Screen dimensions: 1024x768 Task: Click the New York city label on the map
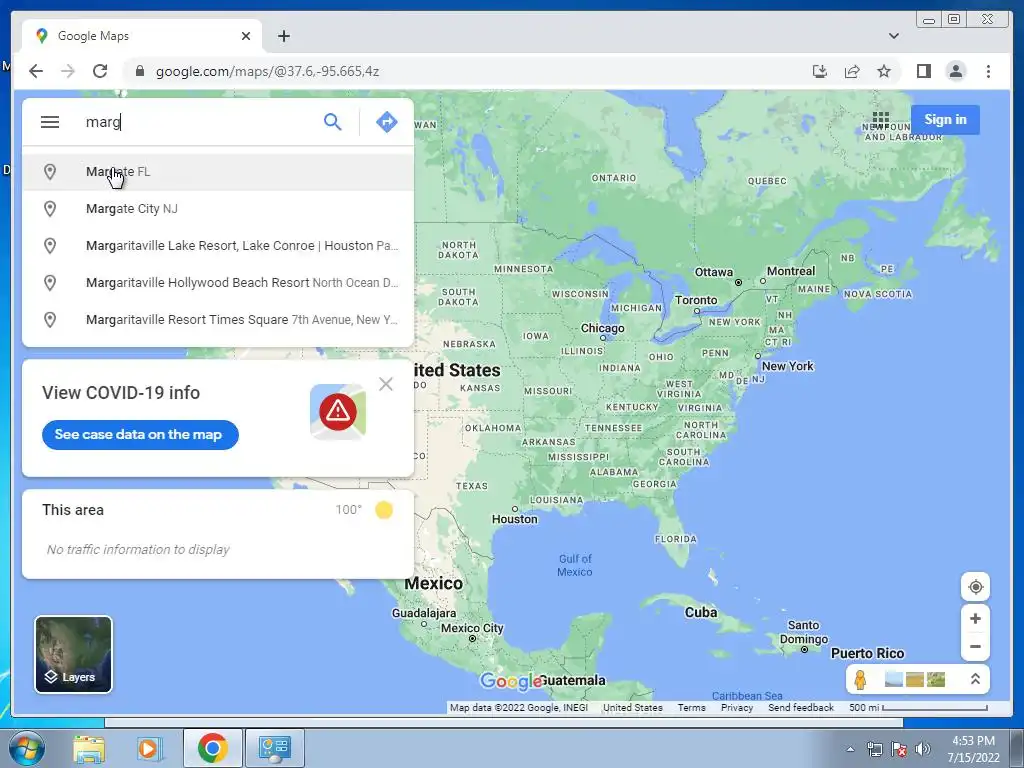(787, 366)
